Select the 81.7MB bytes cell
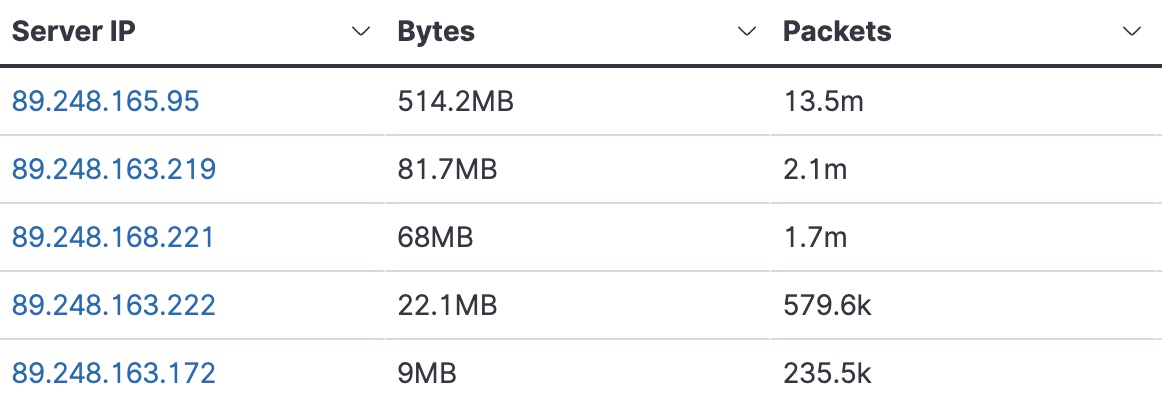1162x406 pixels. (x=577, y=170)
